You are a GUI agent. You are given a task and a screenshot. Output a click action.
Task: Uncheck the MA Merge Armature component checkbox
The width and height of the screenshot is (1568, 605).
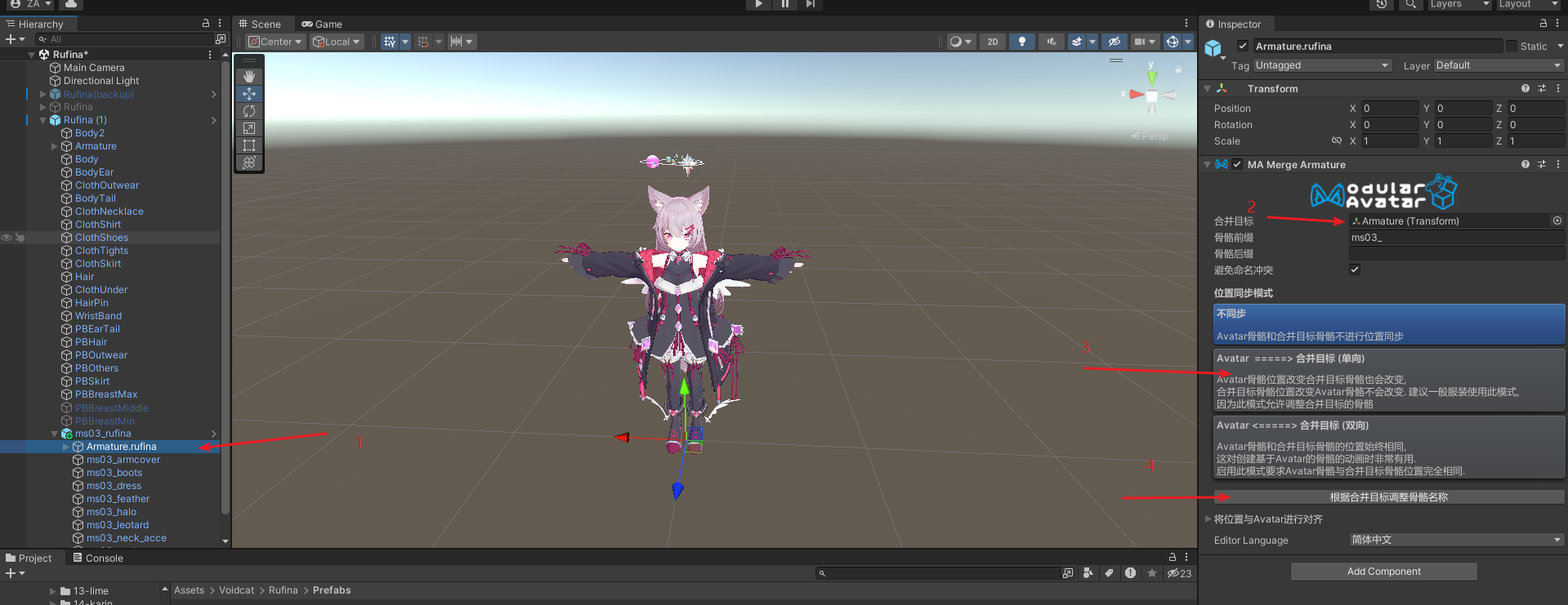pyautogui.click(x=1237, y=165)
